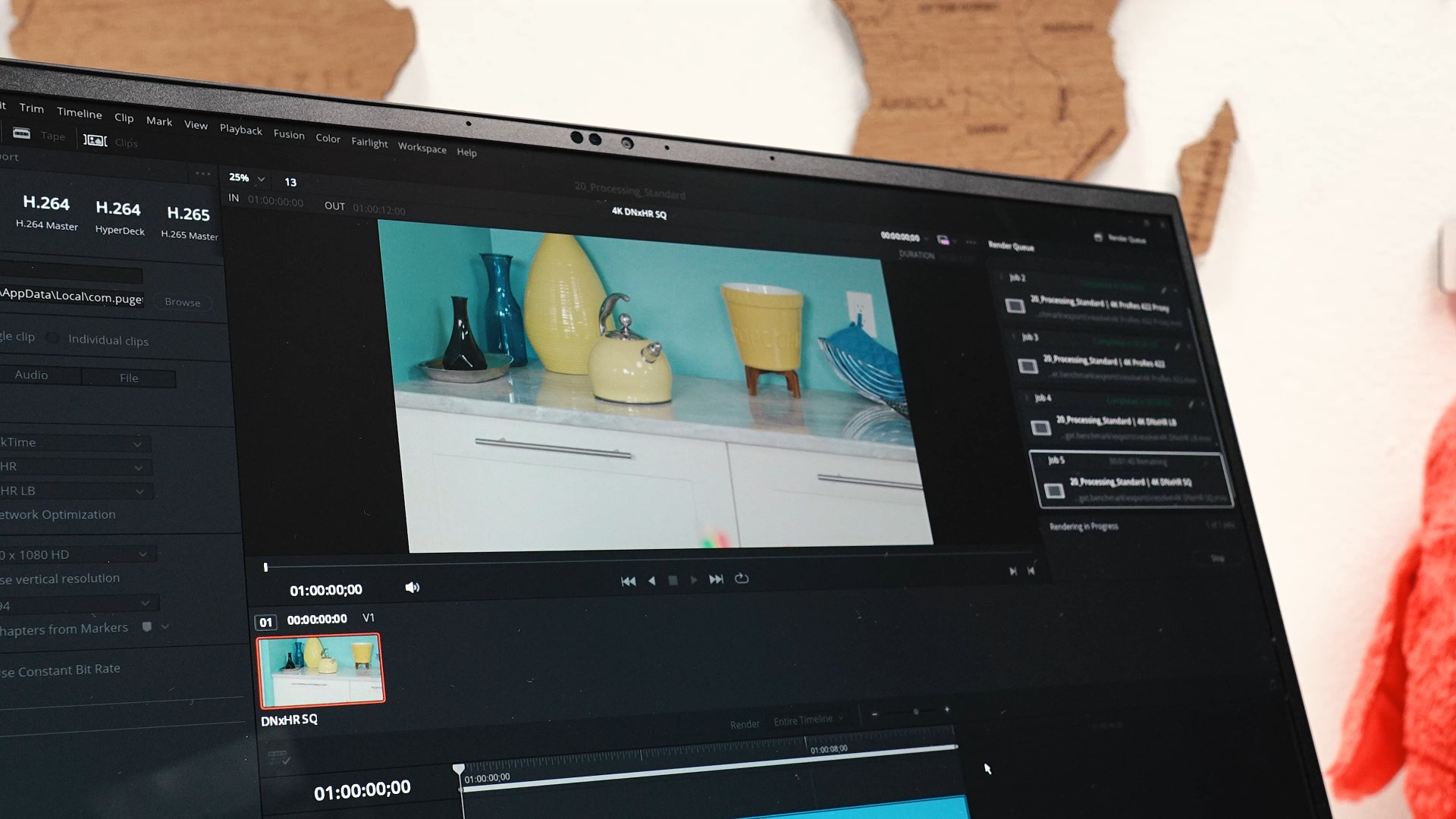Switch to the Audio settings tab
1456x819 pixels.
coord(31,375)
